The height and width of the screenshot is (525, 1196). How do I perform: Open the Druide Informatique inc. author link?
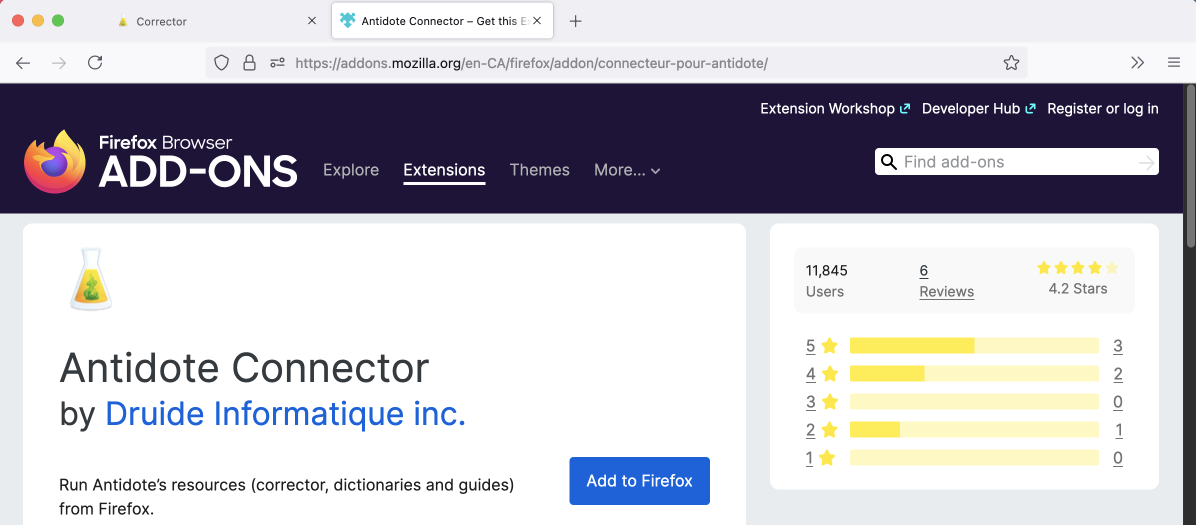click(285, 413)
